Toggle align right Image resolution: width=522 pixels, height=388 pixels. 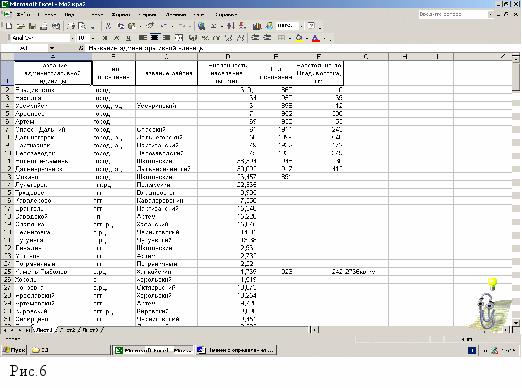click(x=167, y=38)
